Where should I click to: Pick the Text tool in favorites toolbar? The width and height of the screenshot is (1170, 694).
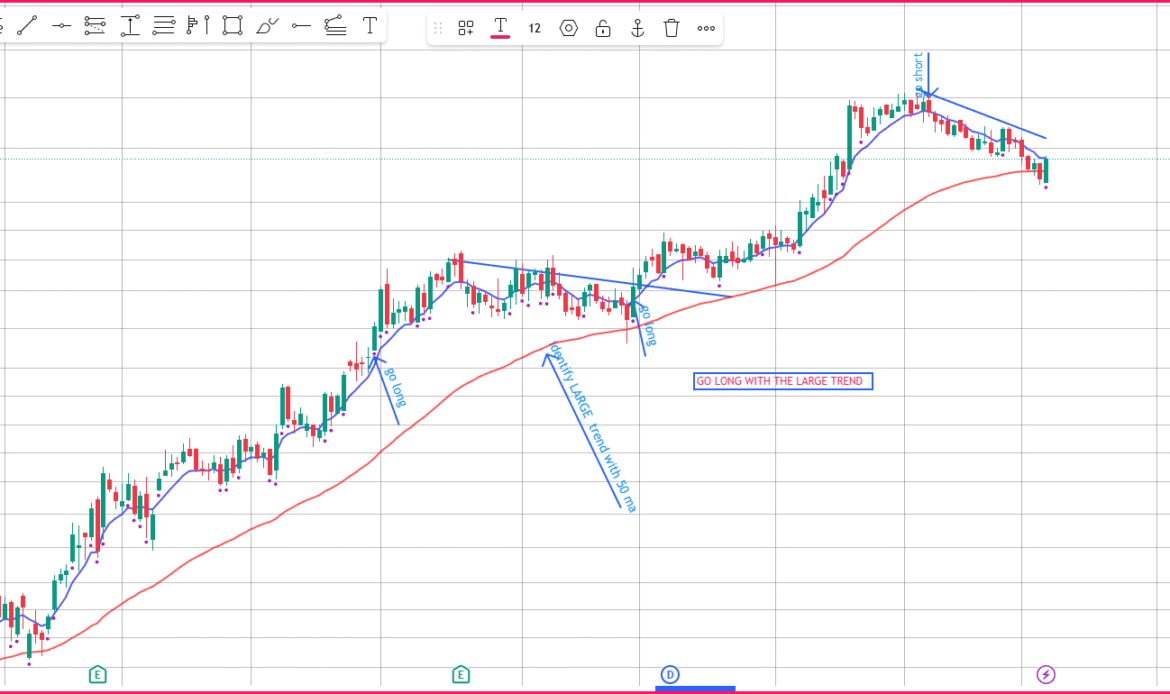(x=370, y=26)
